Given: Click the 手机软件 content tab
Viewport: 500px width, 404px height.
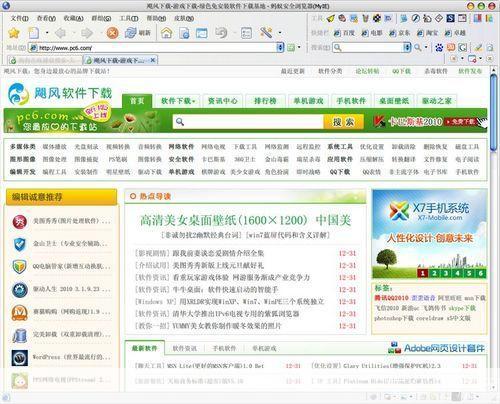Looking at the screenshot, I should coord(224,349).
